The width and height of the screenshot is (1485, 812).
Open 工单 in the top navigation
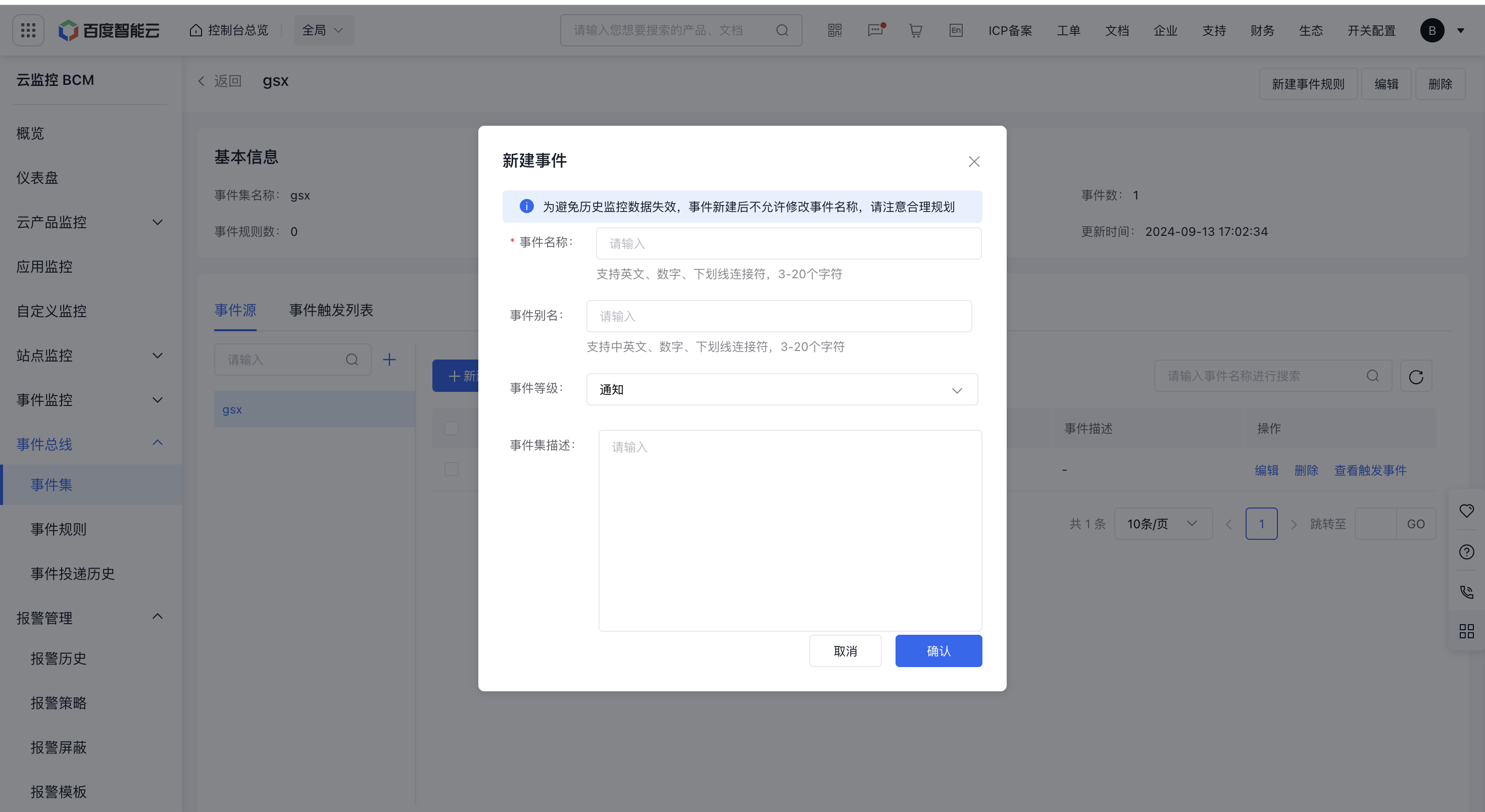(x=1068, y=30)
